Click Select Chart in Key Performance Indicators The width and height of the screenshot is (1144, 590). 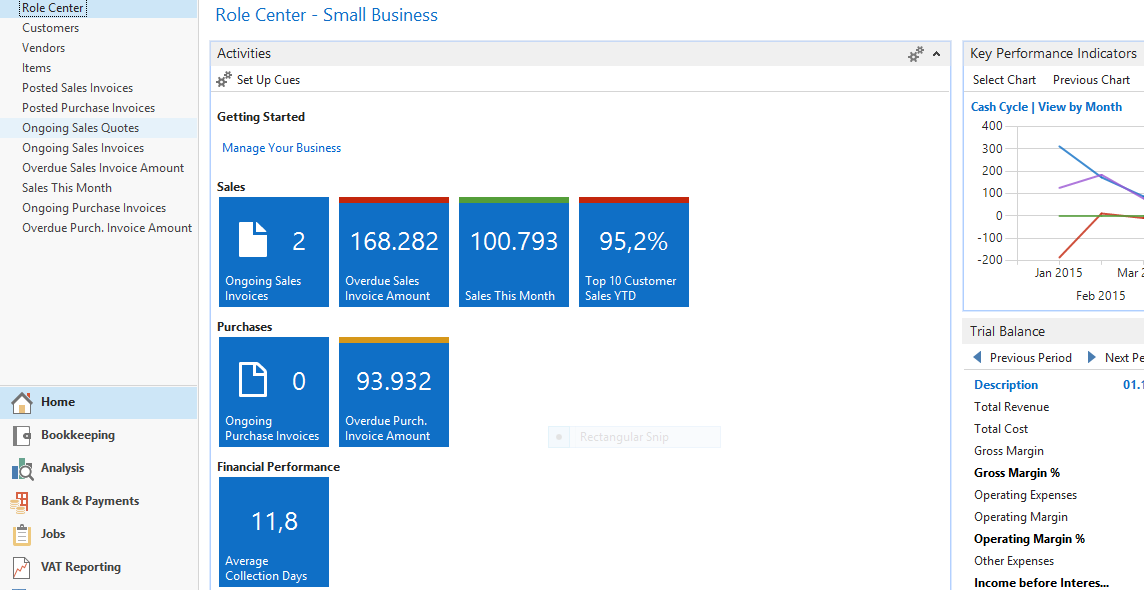pos(1004,80)
